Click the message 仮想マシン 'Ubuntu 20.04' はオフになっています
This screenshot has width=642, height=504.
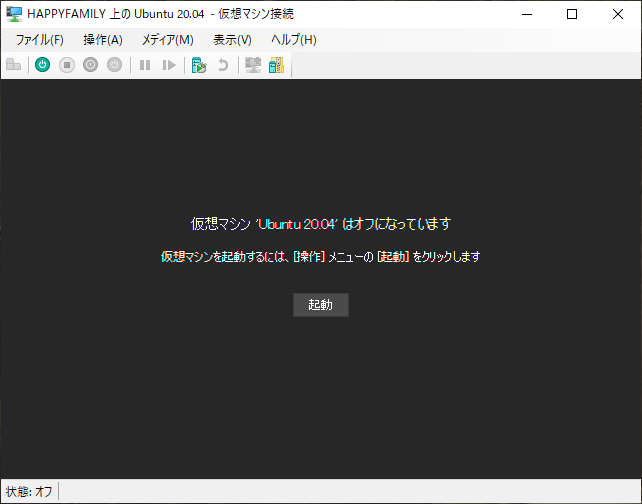coord(321,224)
